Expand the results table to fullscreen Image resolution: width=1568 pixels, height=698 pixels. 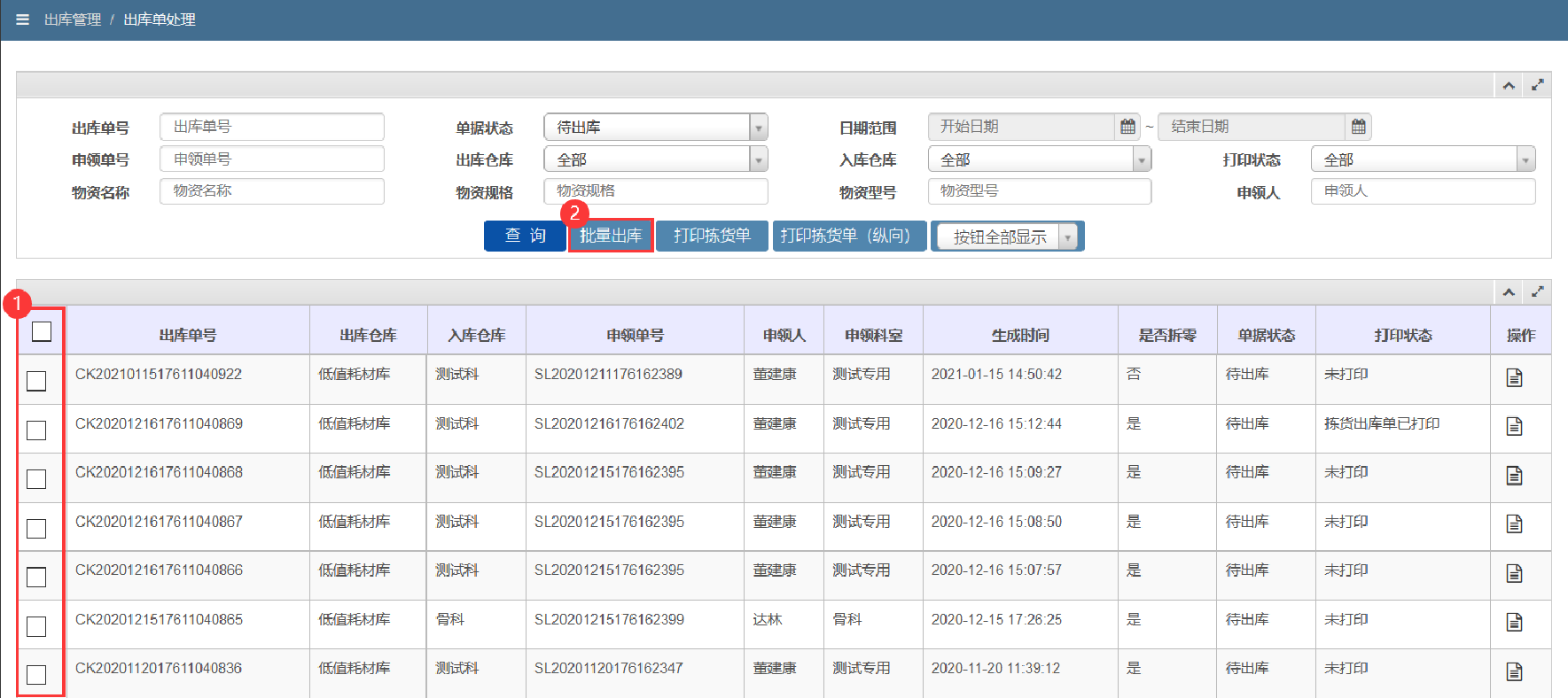(1538, 291)
